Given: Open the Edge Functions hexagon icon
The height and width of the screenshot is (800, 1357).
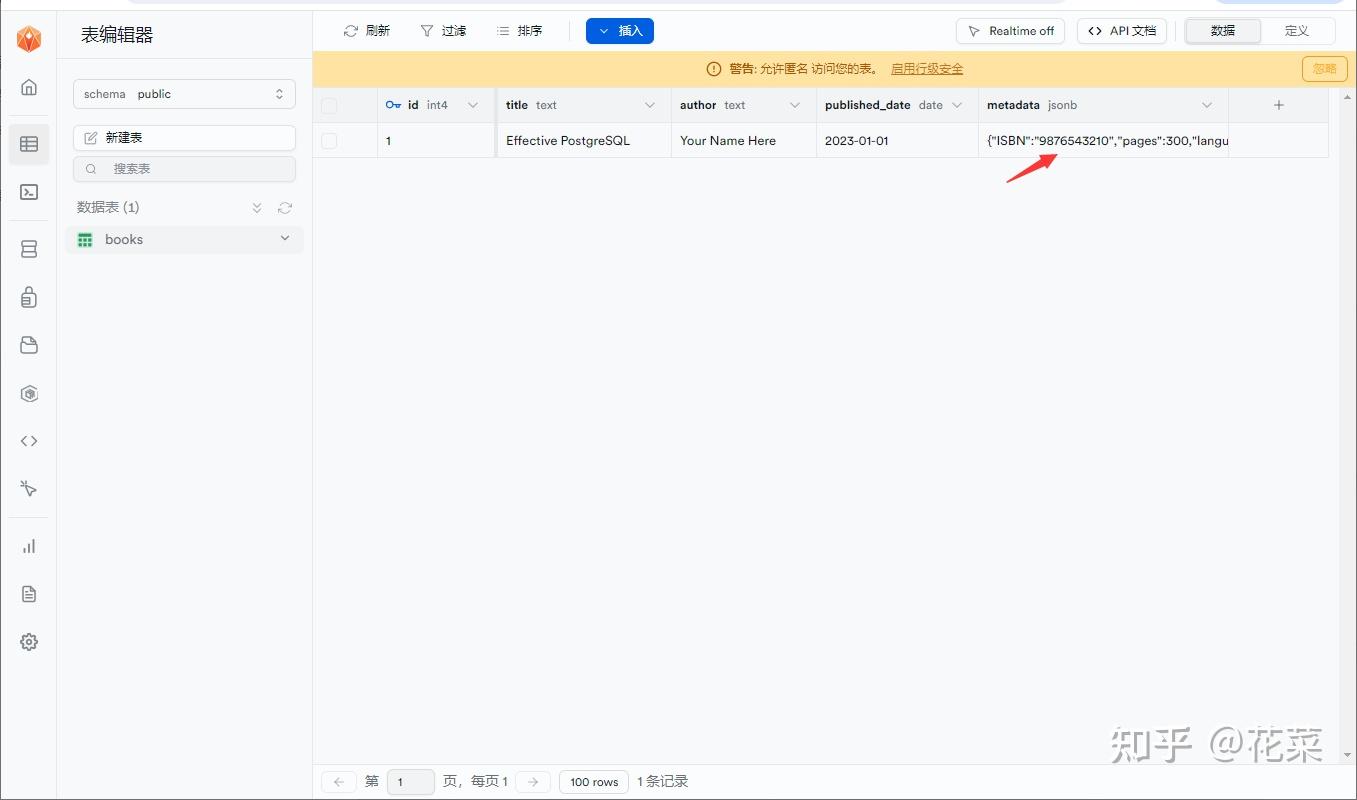Looking at the screenshot, I should click(x=29, y=393).
